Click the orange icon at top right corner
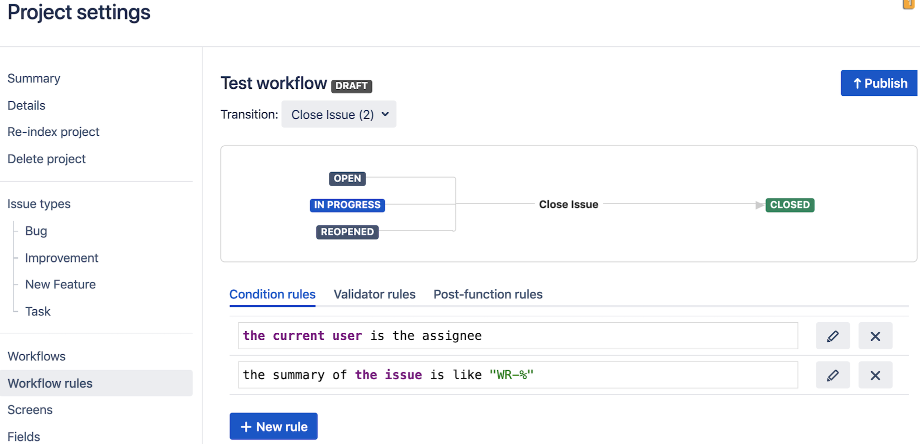920x444 pixels. [x=909, y=4]
